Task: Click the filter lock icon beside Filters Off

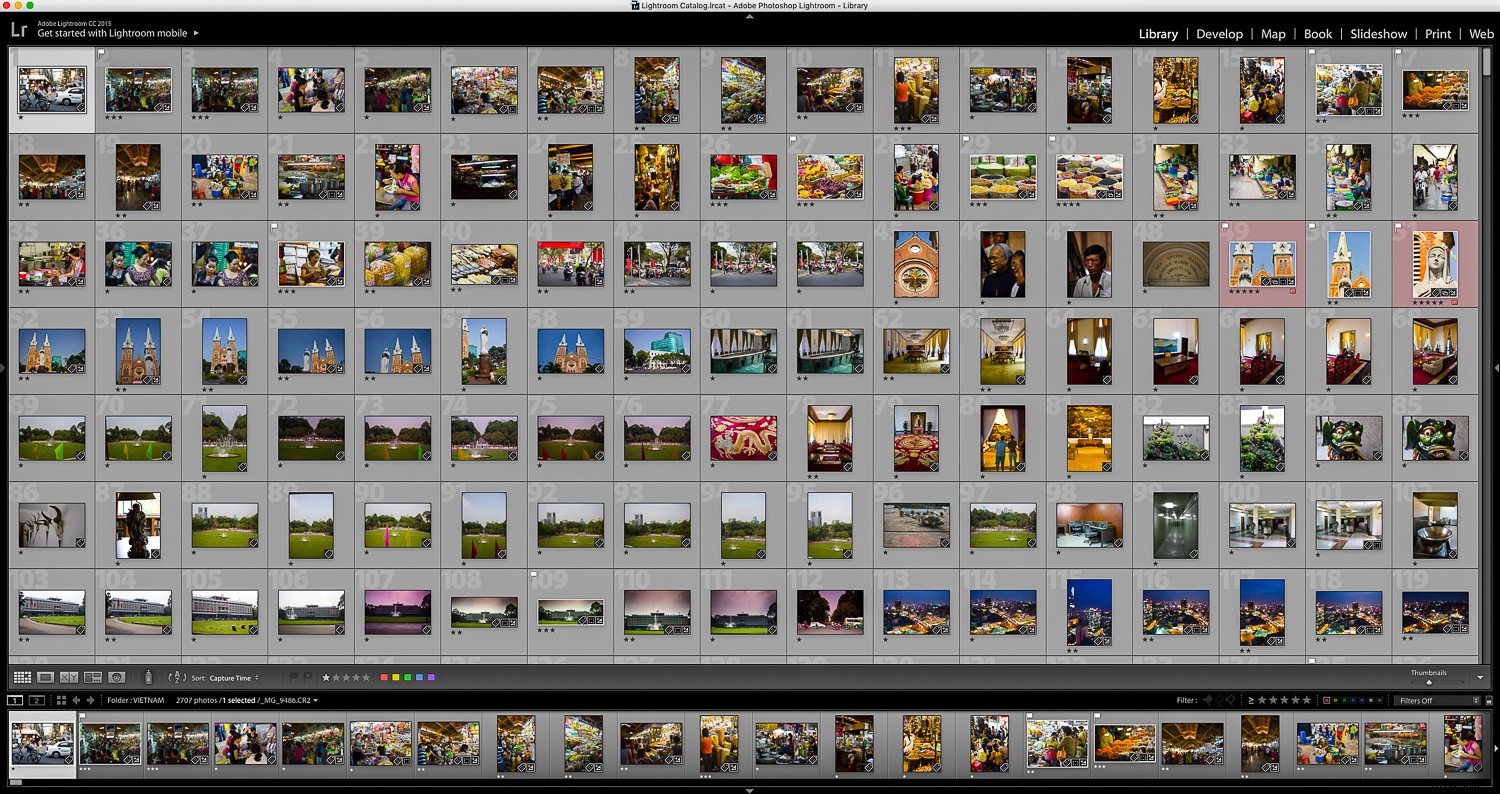Action: coord(1489,700)
